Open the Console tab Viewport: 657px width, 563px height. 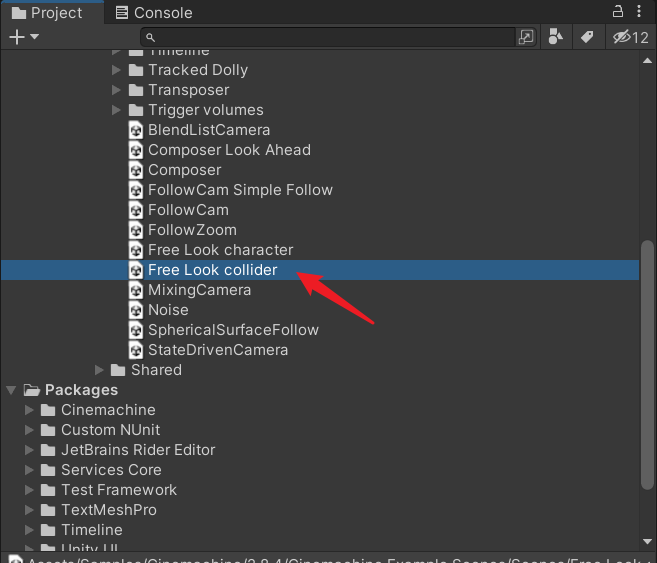click(x=154, y=13)
